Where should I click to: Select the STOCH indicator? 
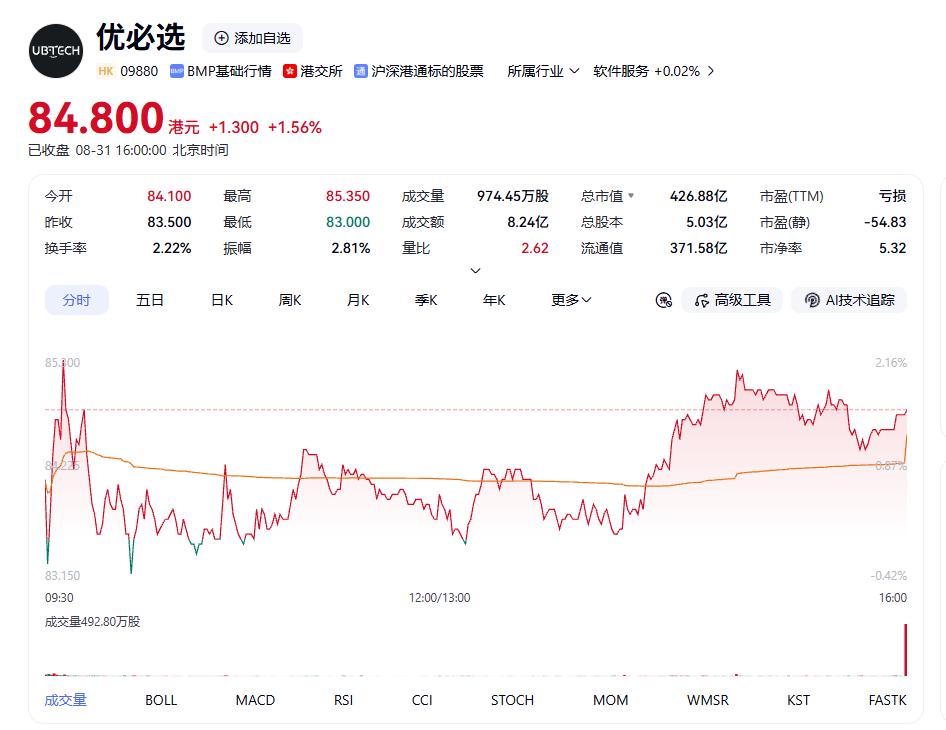[512, 700]
